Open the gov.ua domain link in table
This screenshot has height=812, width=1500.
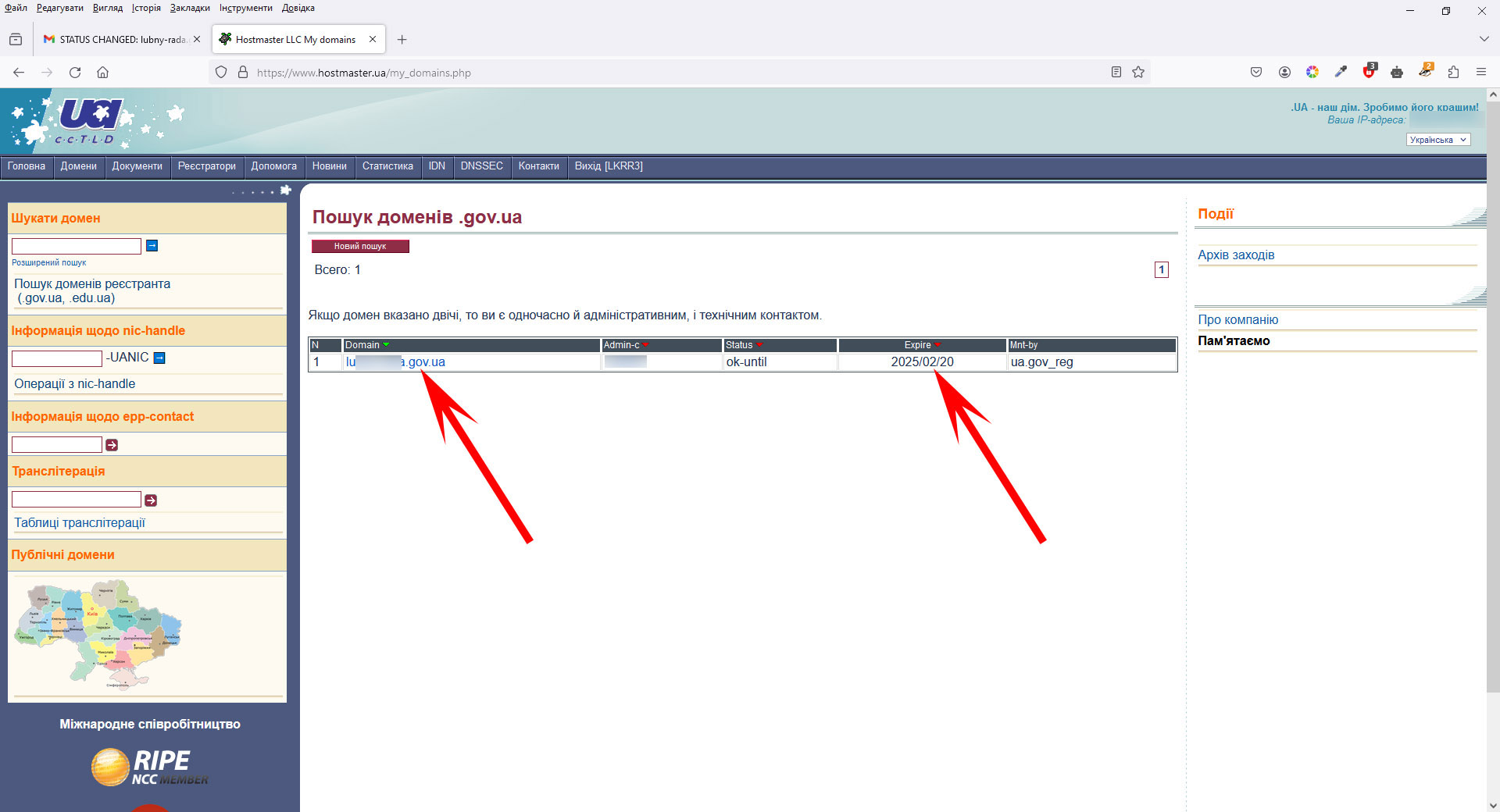click(x=395, y=362)
